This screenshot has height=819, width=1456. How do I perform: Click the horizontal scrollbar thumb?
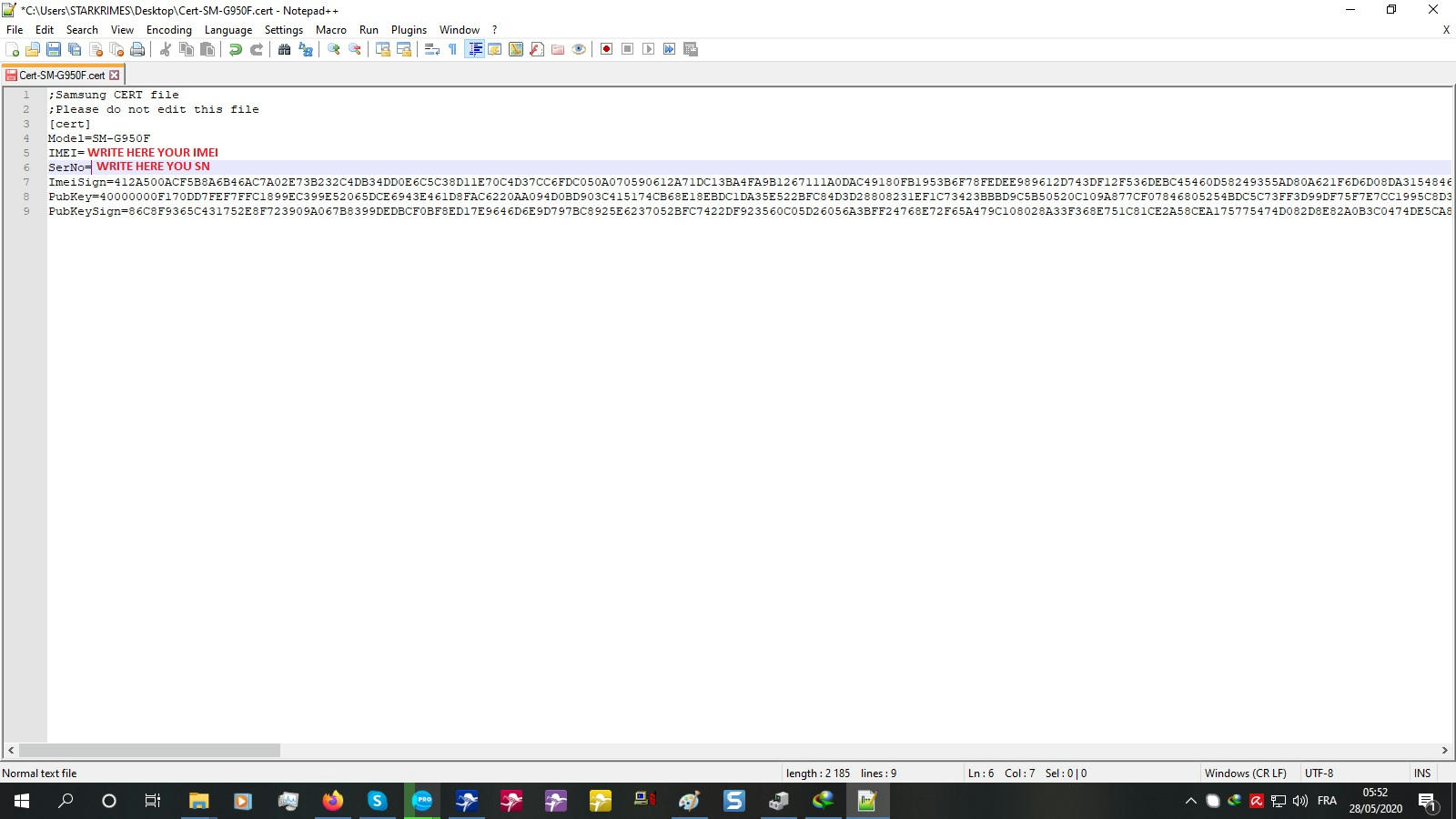click(149, 751)
